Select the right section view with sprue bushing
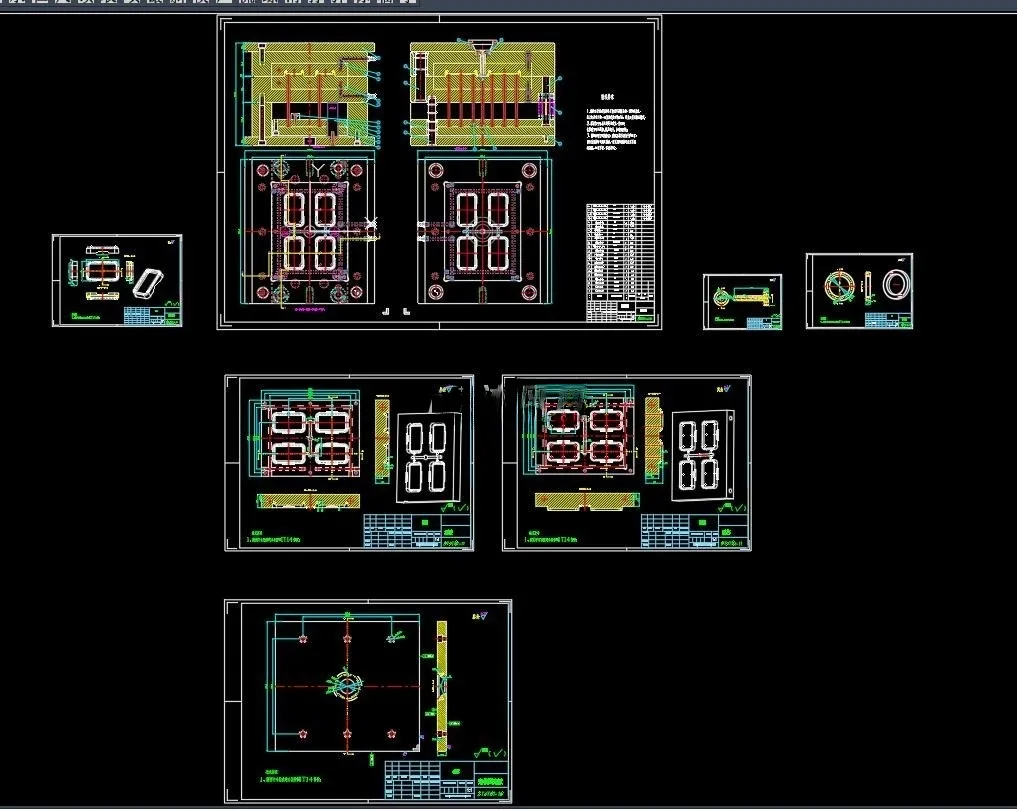Screen dimensions: 1017x810 [482, 93]
